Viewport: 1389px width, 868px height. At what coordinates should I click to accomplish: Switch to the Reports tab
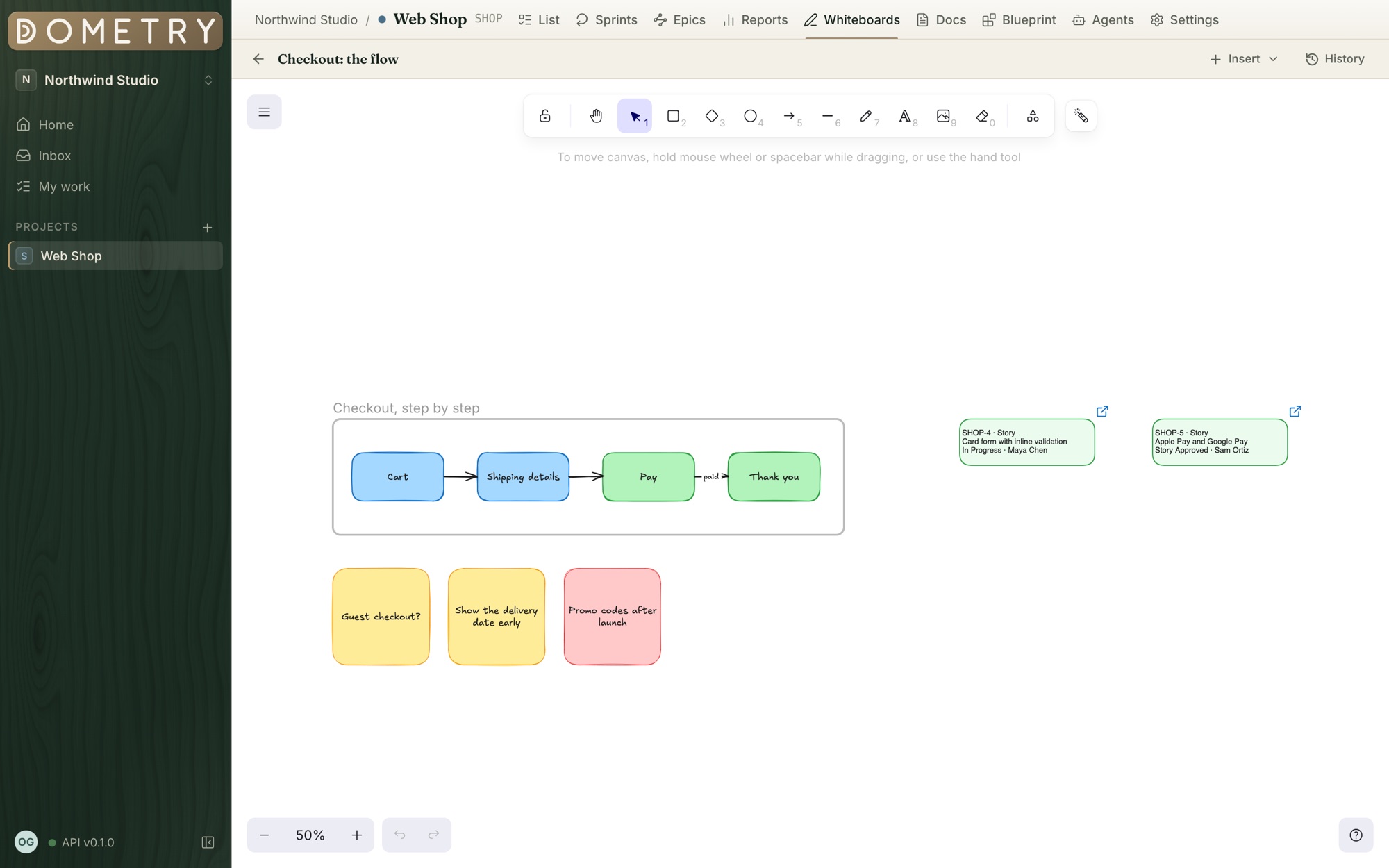(755, 19)
